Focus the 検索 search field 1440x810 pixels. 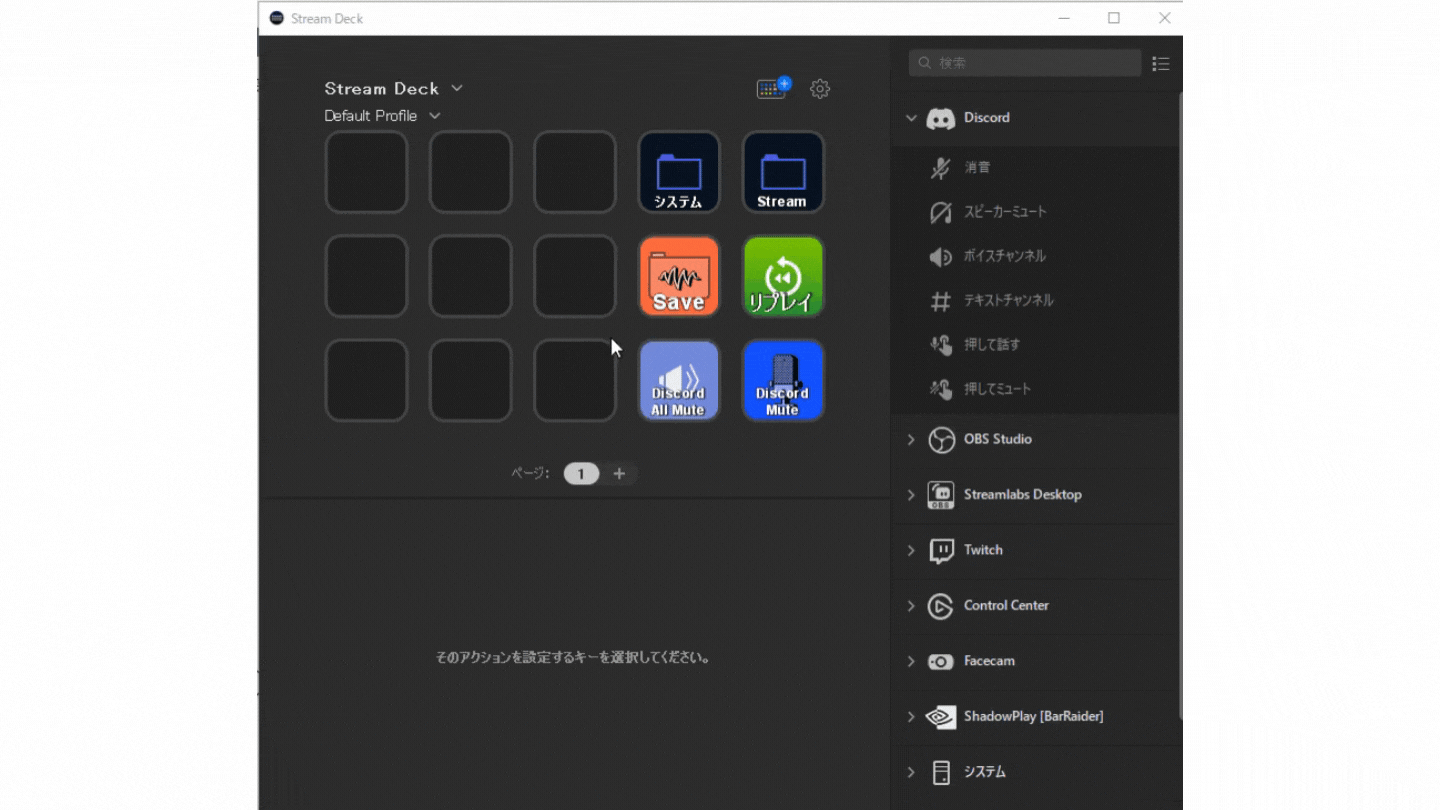1025,63
